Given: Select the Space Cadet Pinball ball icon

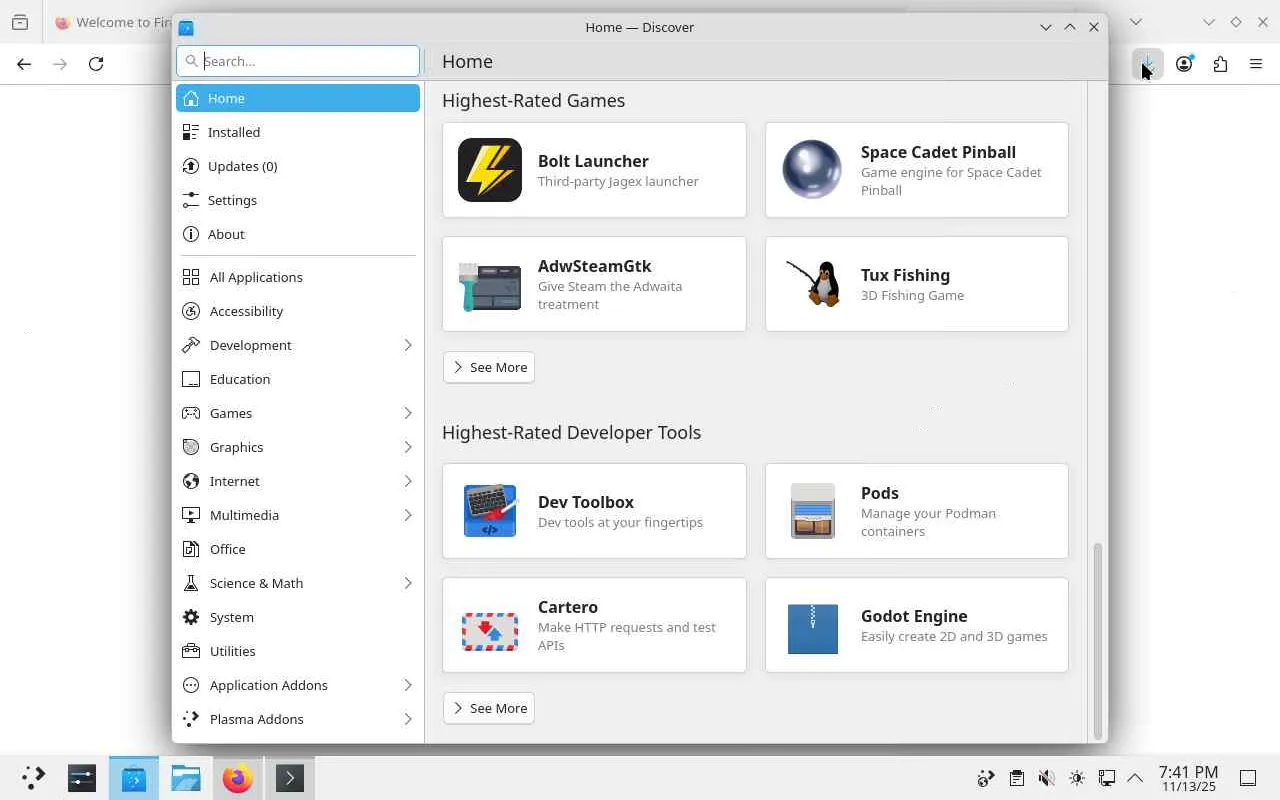Looking at the screenshot, I should pyautogui.click(x=812, y=170).
